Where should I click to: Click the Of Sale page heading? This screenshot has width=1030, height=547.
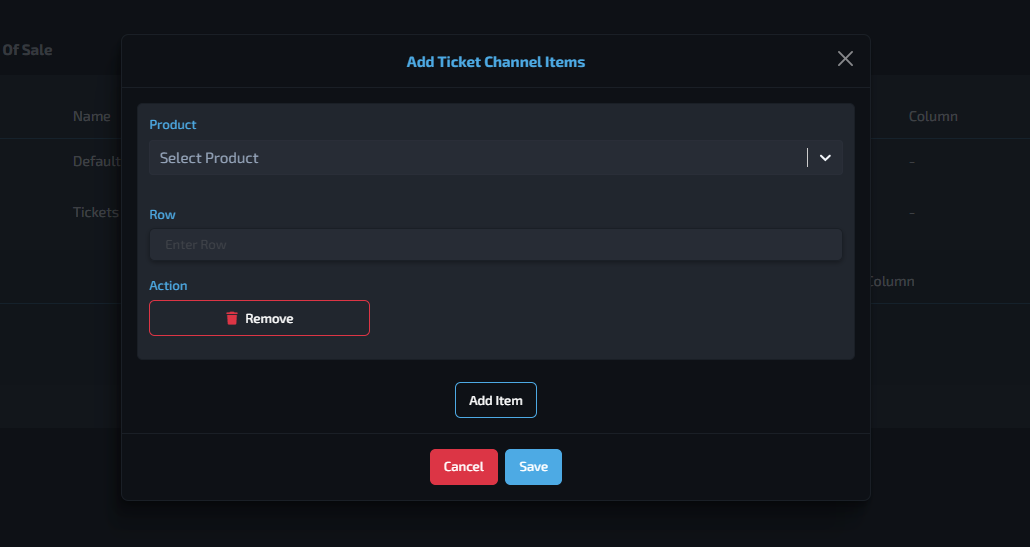tap(27, 50)
